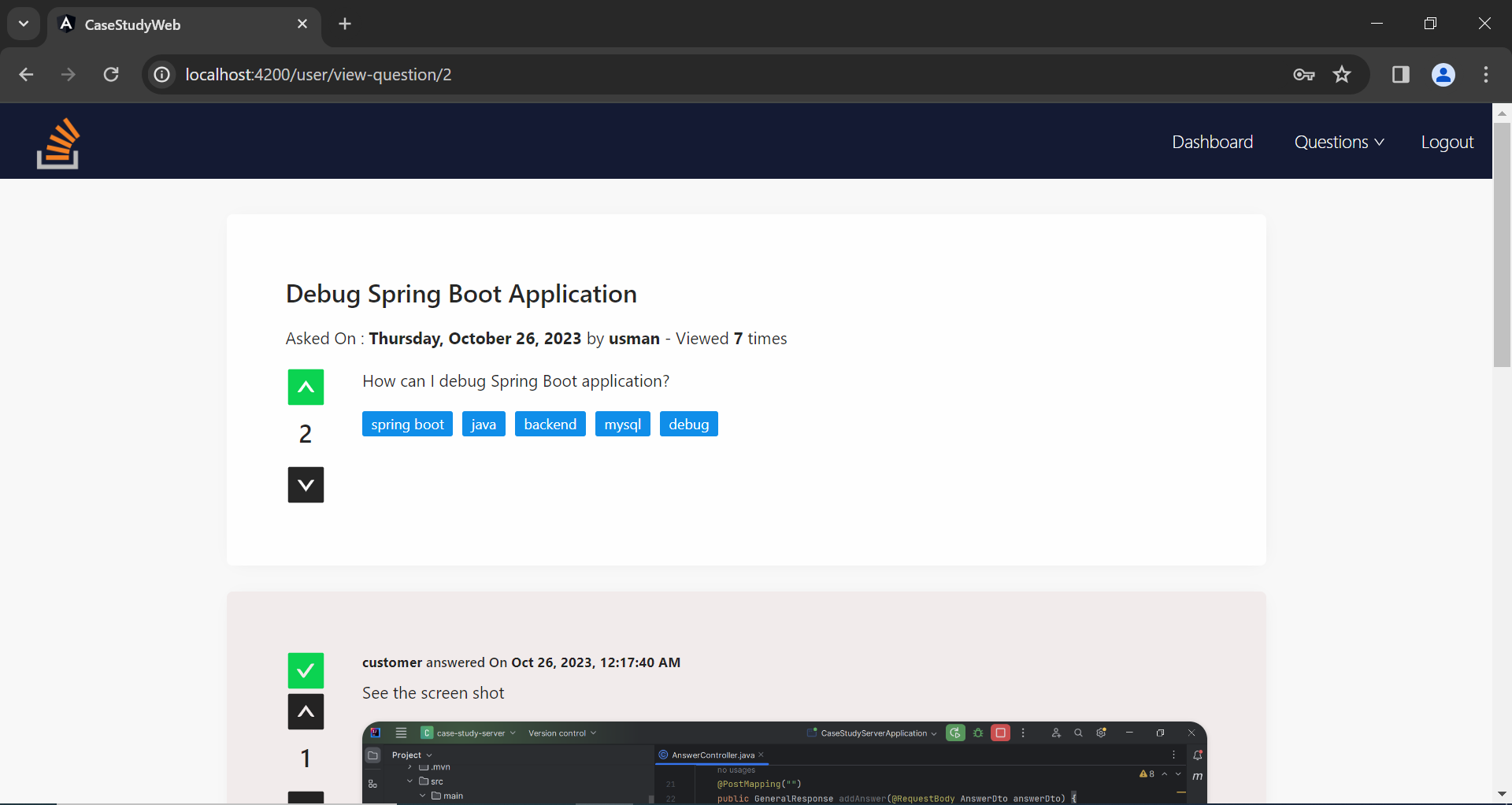Image resolution: width=1512 pixels, height=805 pixels.
Task: Close the CaseStudyWeb tab
Action: tap(302, 24)
